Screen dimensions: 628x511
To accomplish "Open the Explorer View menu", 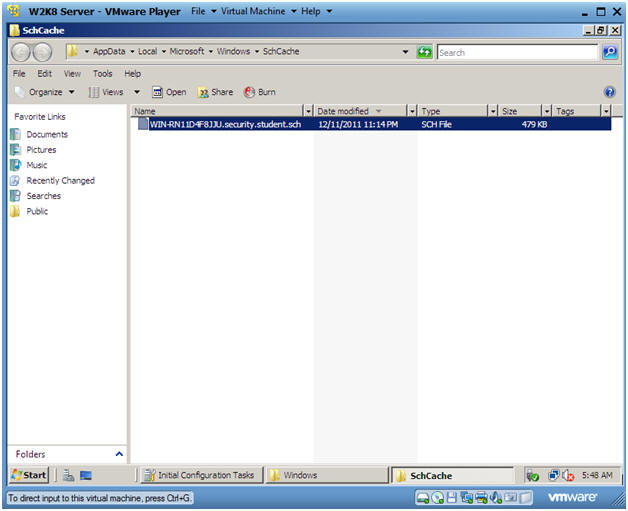I will pyautogui.click(x=72, y=74).
